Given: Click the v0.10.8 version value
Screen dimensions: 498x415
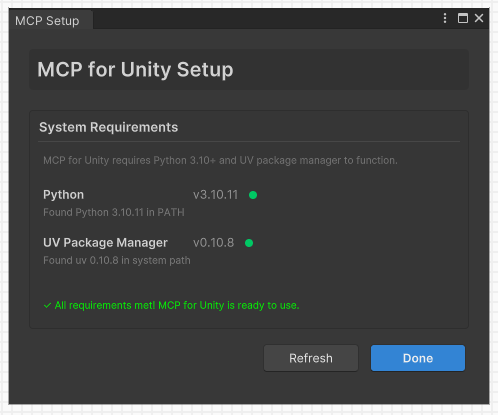Looking at the screenshot, I should (213, 243).
